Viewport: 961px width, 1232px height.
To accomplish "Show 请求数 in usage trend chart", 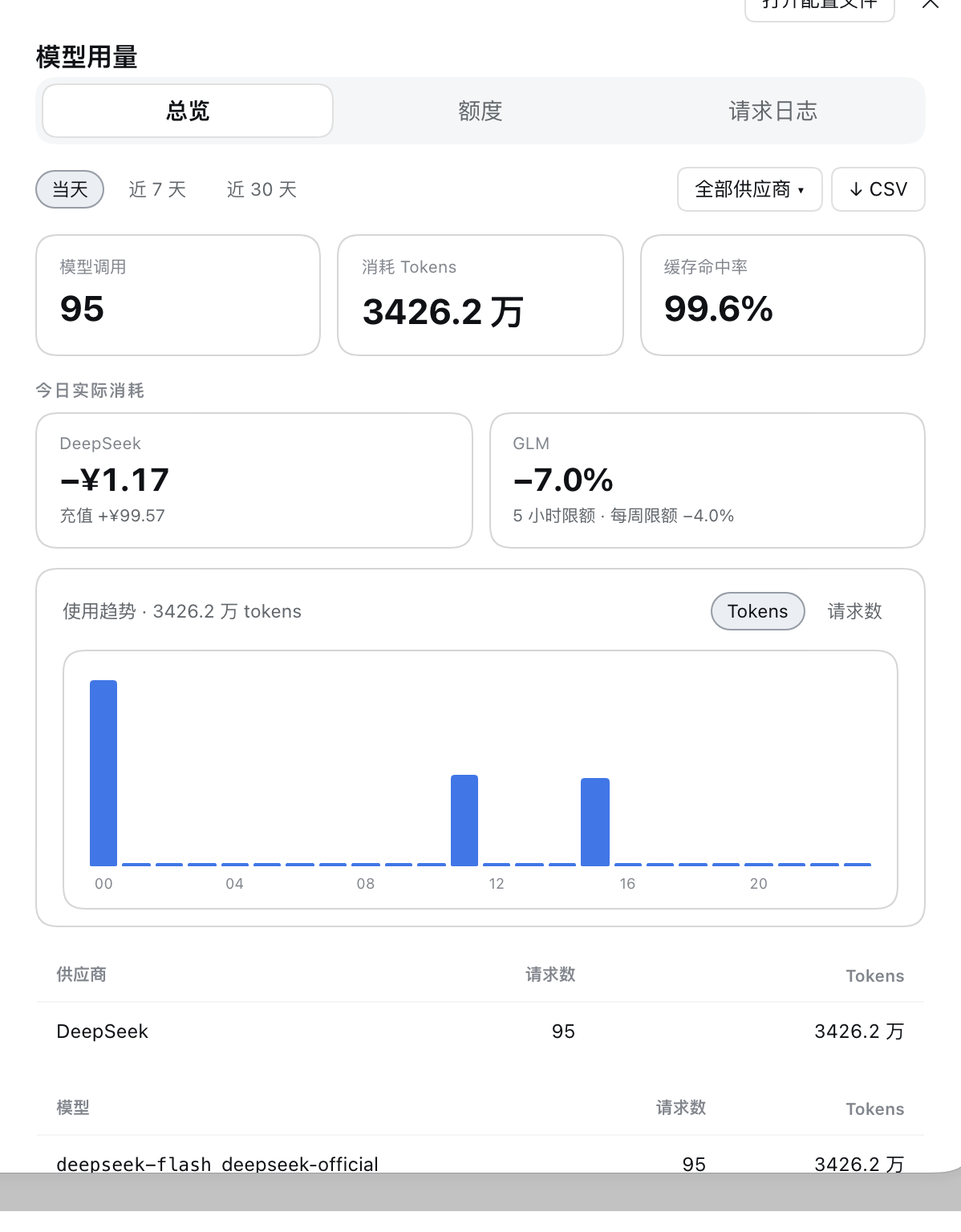I will [854, 611].
